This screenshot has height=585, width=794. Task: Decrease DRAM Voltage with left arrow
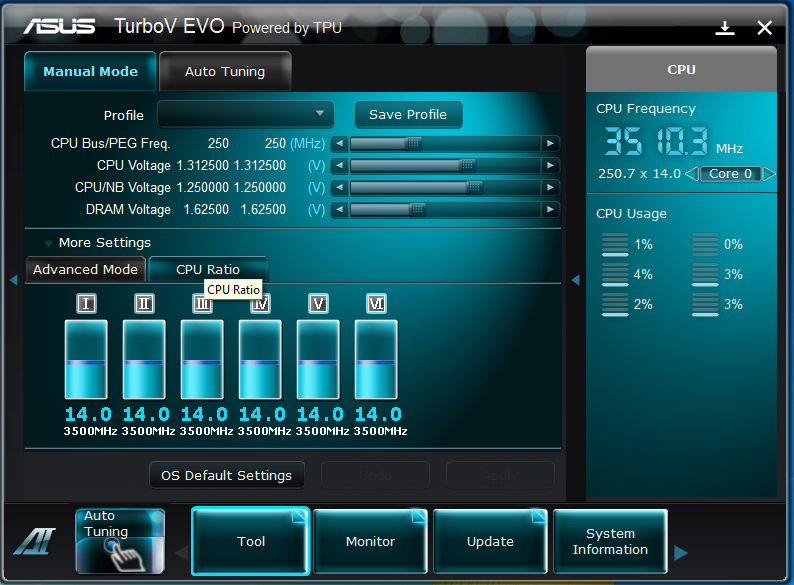340,209
